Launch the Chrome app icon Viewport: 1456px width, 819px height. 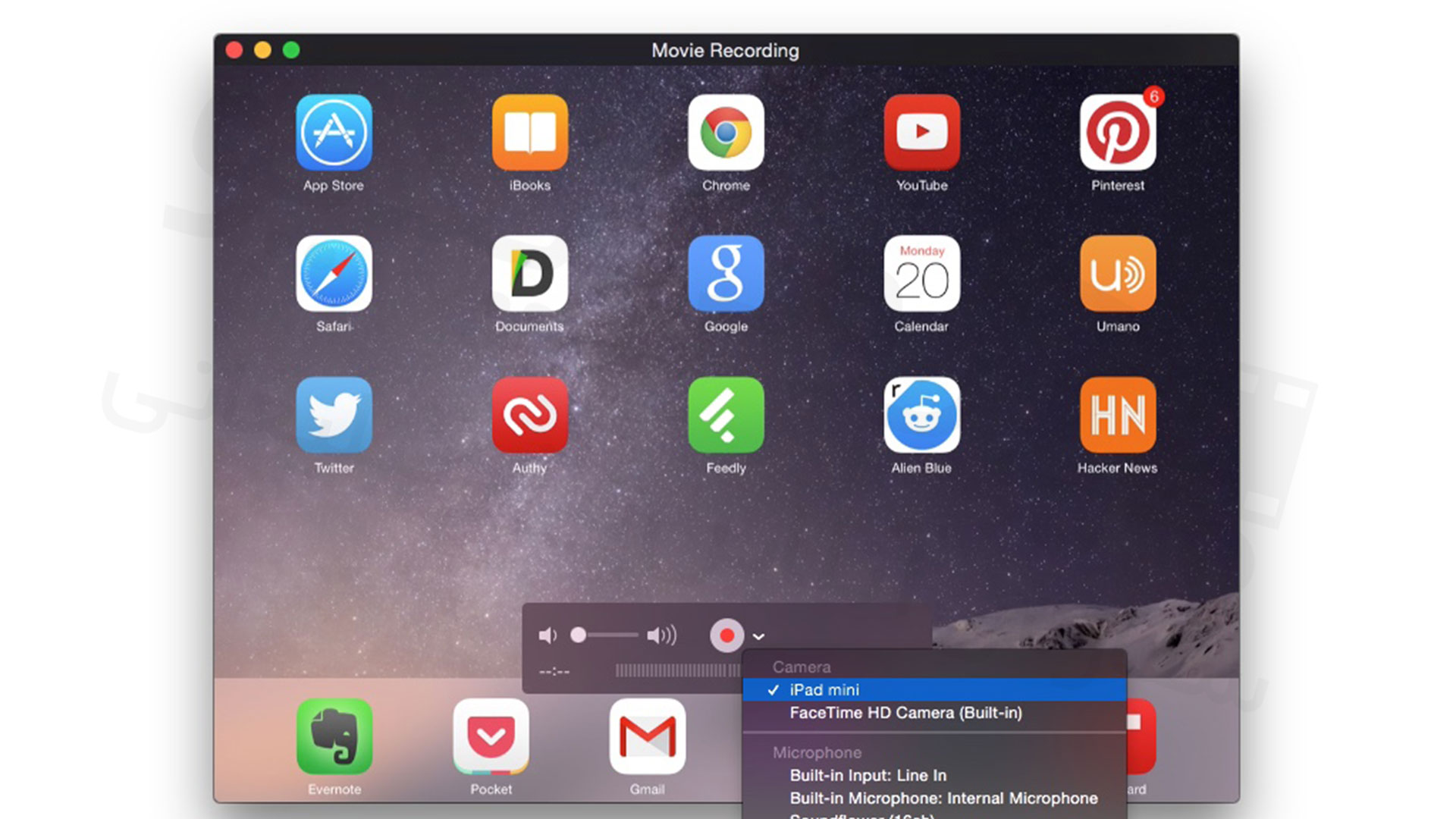(x=726, y=132)
